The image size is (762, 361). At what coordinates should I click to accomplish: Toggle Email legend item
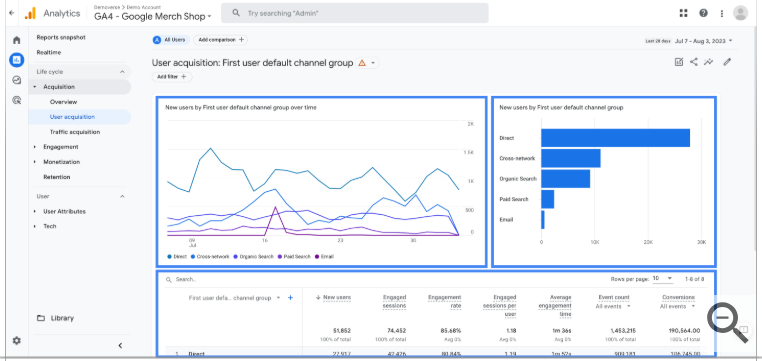point(324,257)
